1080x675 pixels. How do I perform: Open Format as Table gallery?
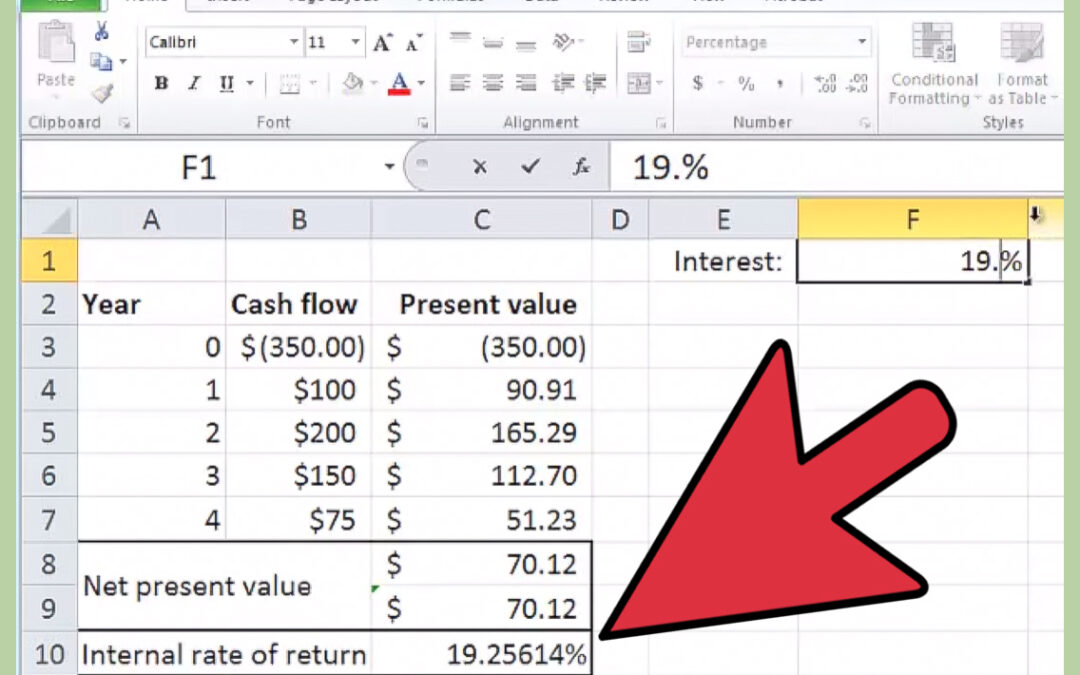click(1022, 65)
